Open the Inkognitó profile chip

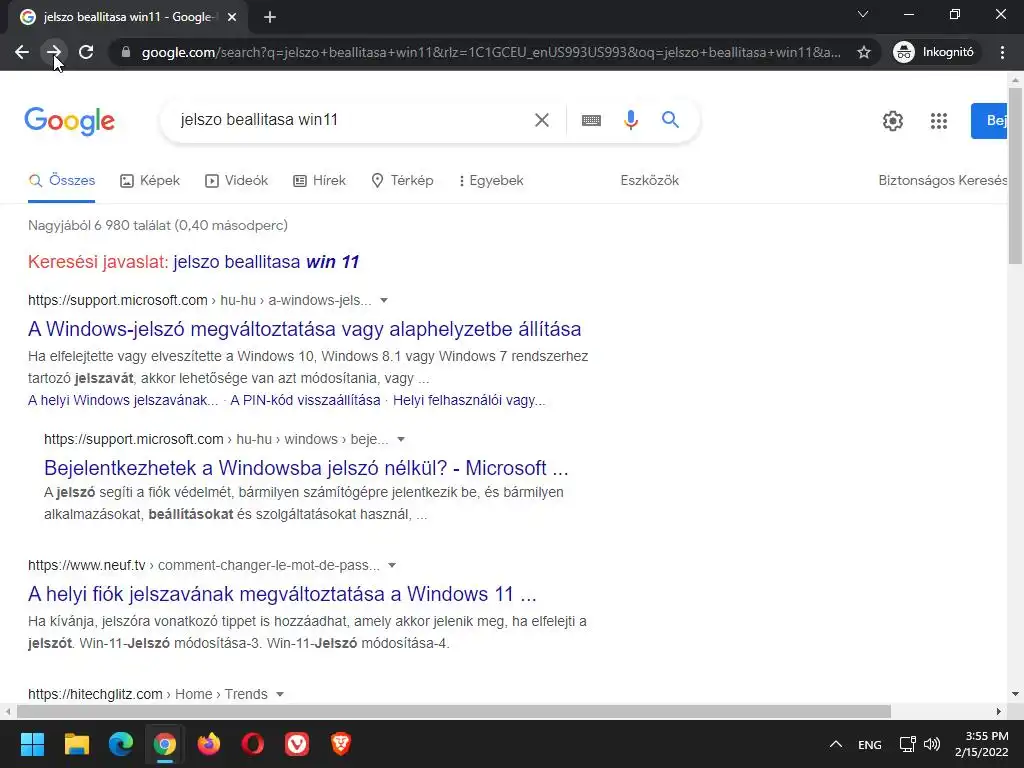934,52
